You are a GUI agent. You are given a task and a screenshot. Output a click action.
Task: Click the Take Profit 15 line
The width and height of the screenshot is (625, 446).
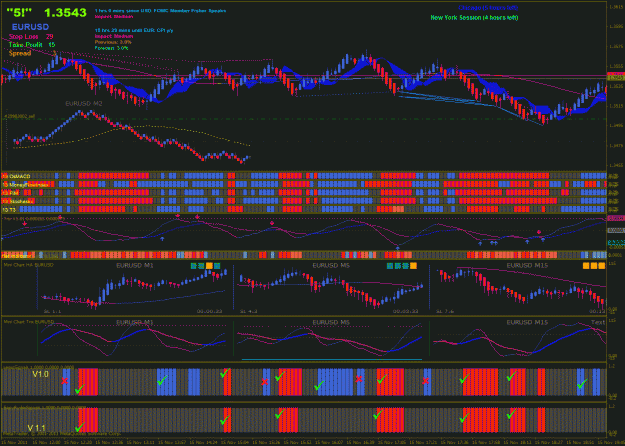click(x=32, y=45)
